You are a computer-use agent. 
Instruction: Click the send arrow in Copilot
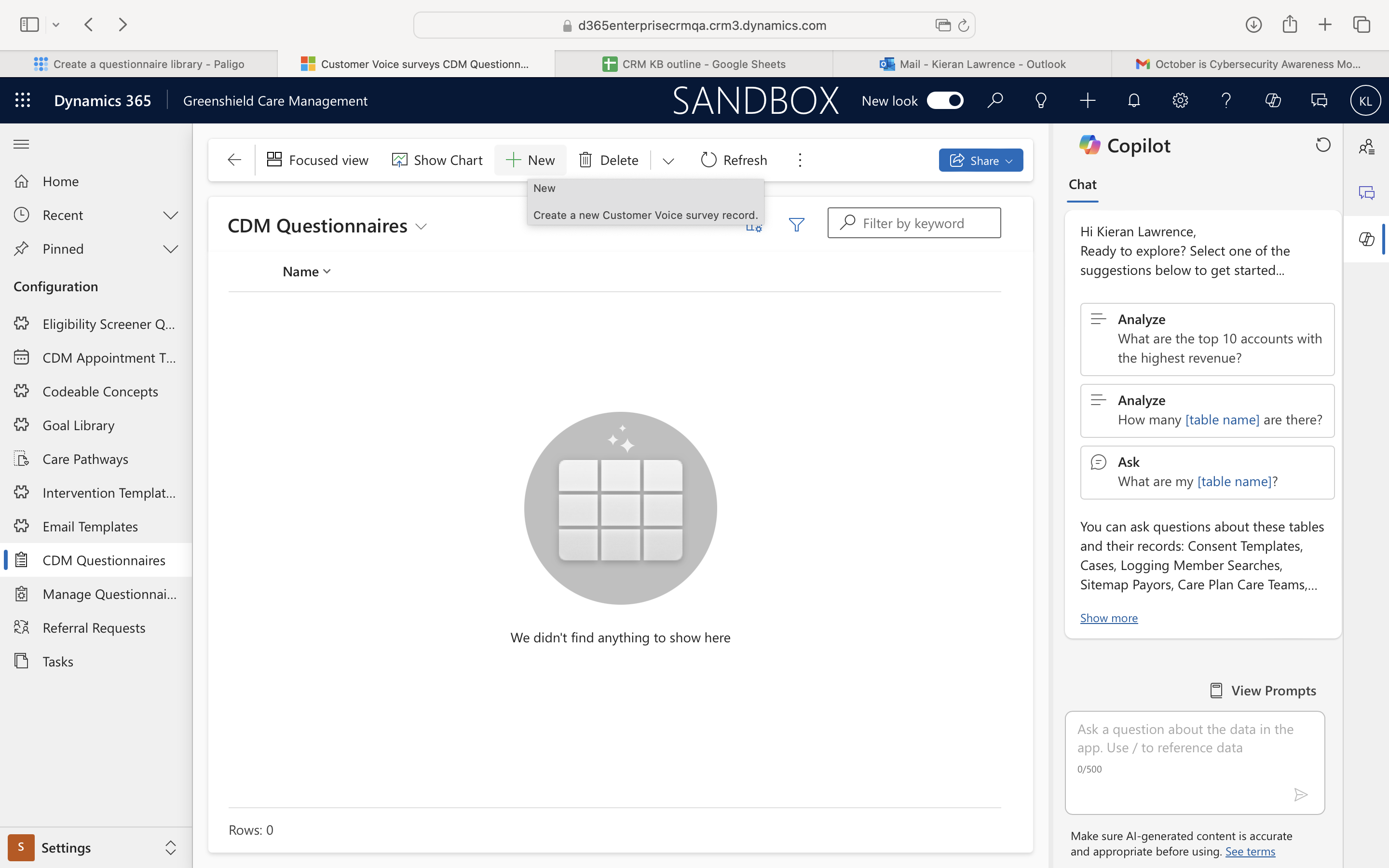tap(1301, 794)
